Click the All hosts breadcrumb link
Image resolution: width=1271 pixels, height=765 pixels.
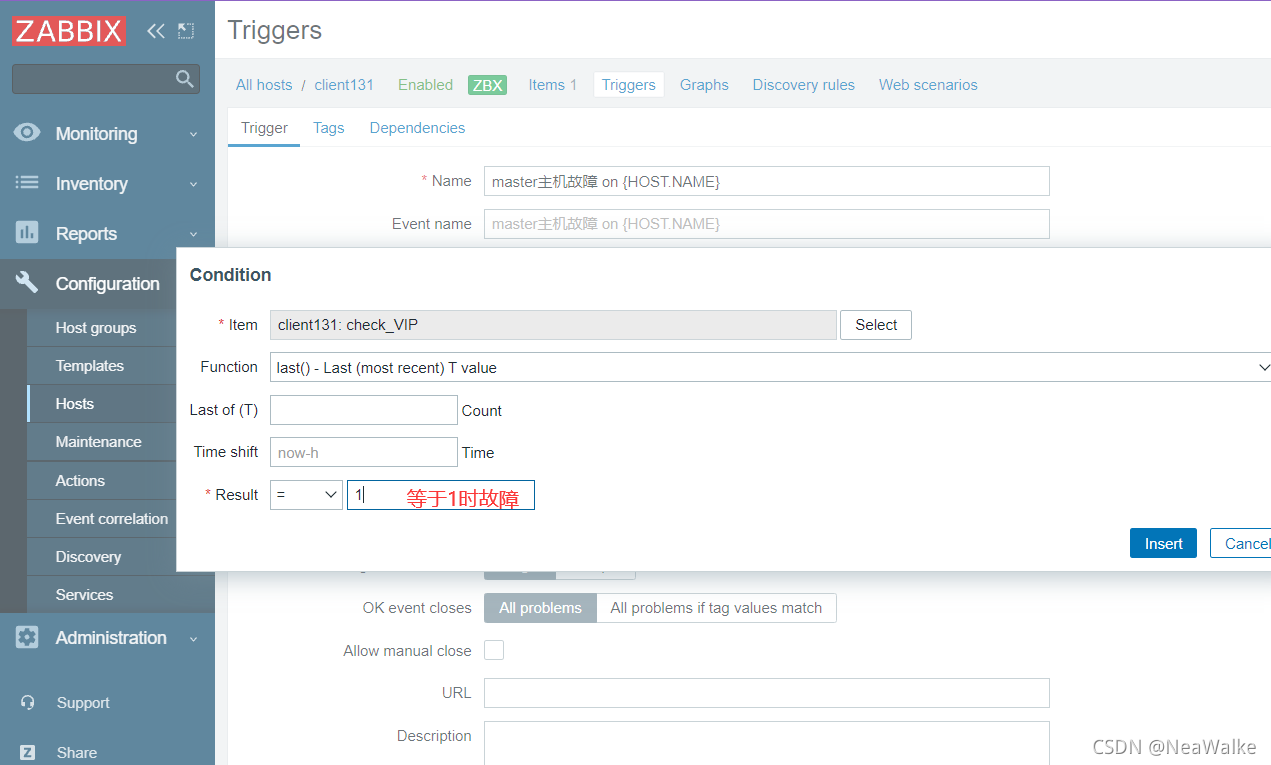tap(264, 85)
